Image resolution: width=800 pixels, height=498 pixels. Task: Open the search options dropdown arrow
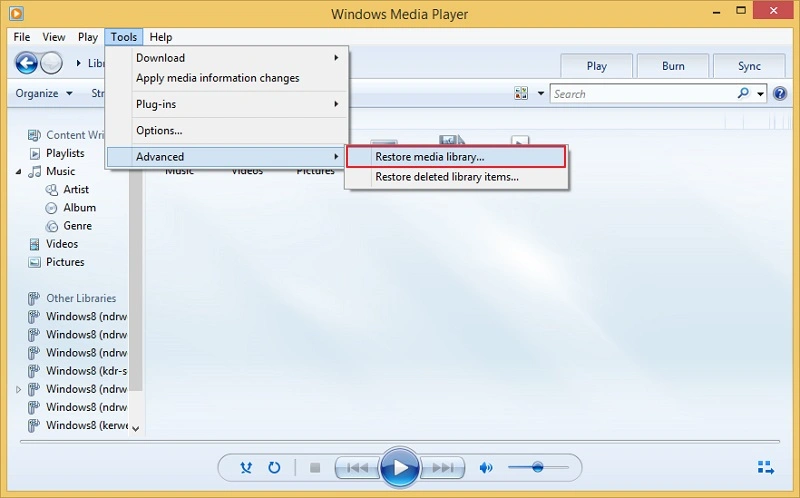pyautogui.click(x=760, y=94)
